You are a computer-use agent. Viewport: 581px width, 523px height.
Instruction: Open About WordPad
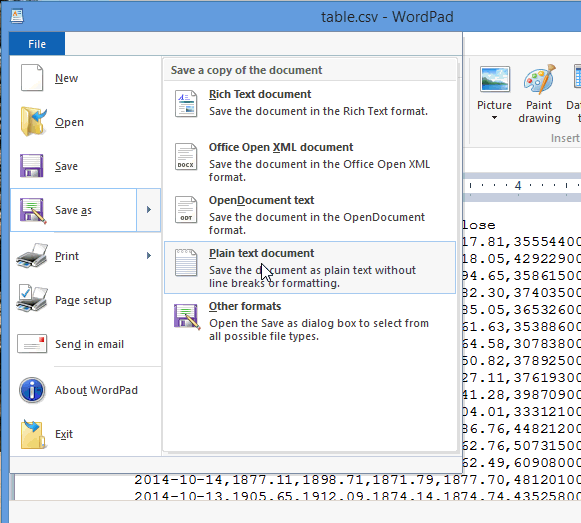(85, 390)
